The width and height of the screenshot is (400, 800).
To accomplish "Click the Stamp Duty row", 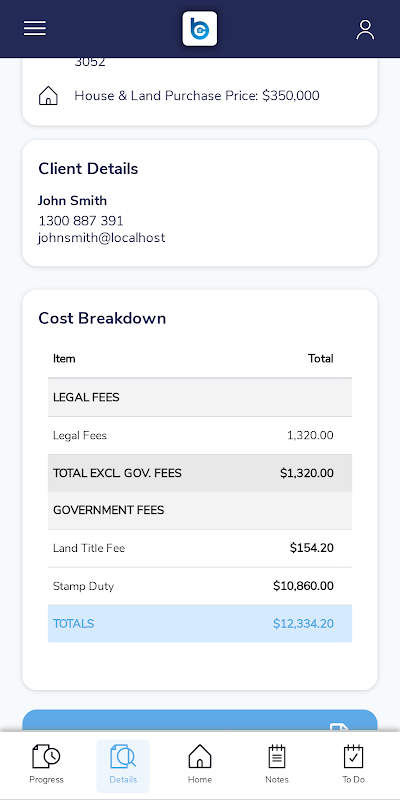I will click(x=200, y=586).
